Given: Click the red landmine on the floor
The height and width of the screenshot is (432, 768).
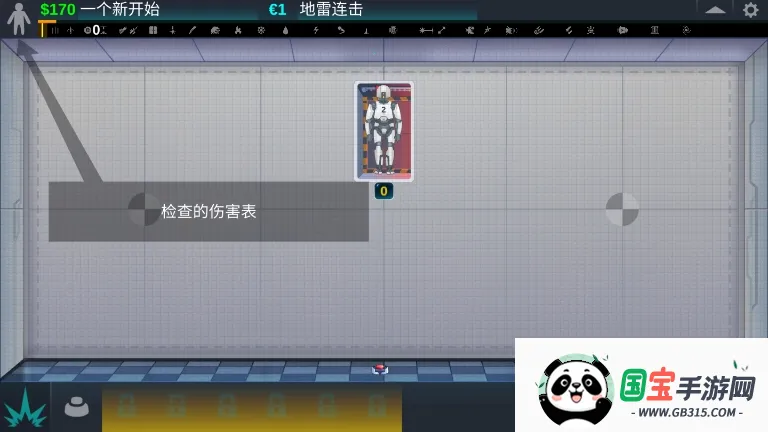Looking at the screenshot, I should (x=380, y=368).
